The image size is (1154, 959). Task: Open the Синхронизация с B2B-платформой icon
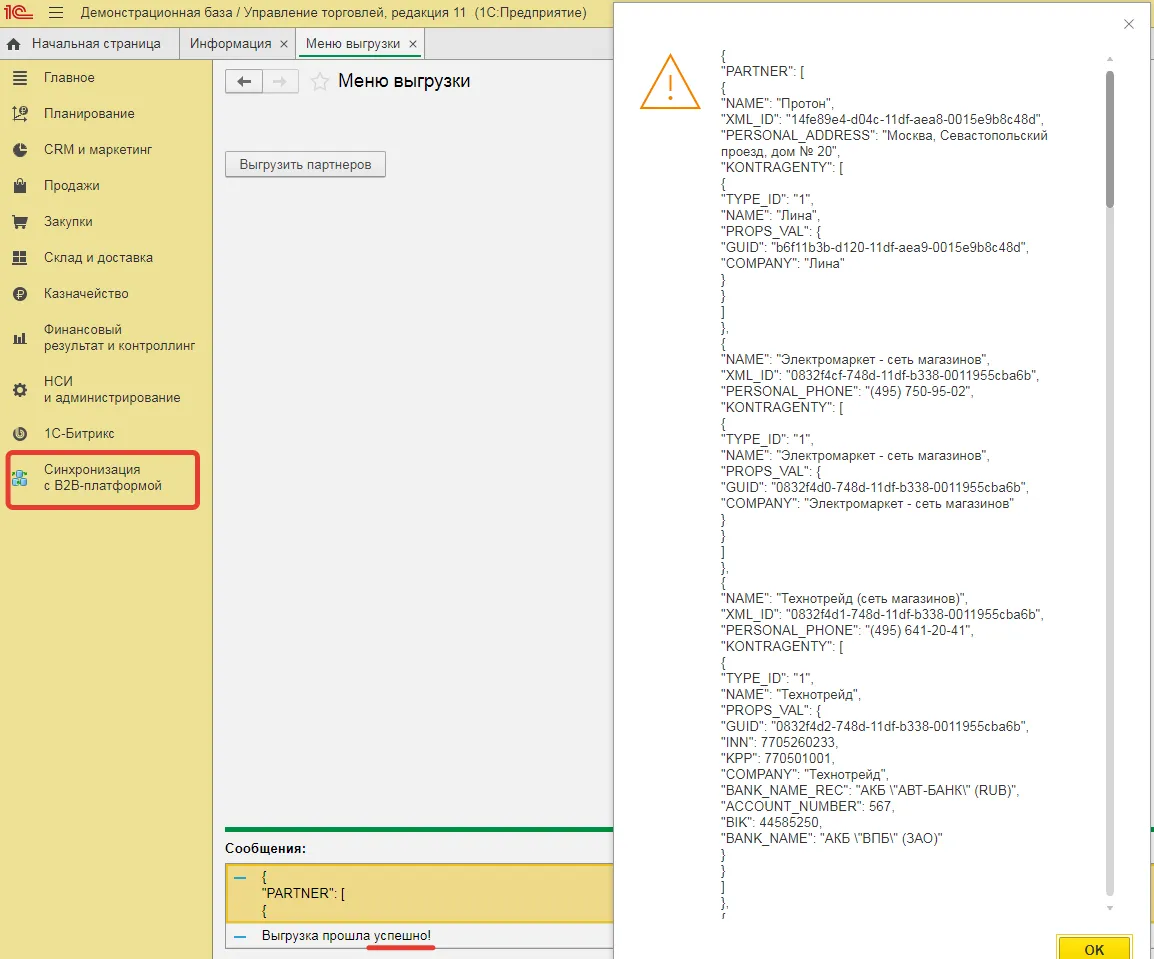point(20,478)
